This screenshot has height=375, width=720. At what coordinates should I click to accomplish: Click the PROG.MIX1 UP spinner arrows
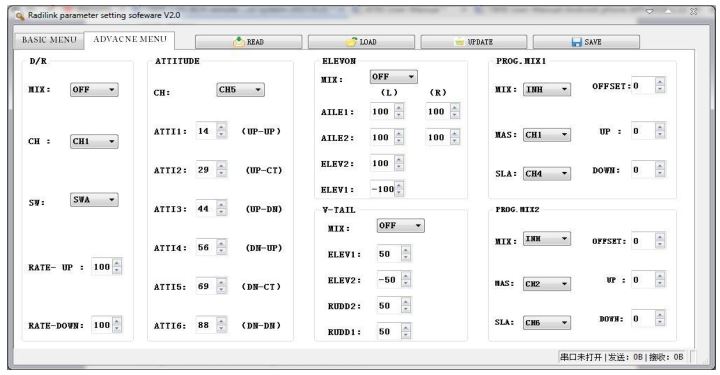click(660, 131)
